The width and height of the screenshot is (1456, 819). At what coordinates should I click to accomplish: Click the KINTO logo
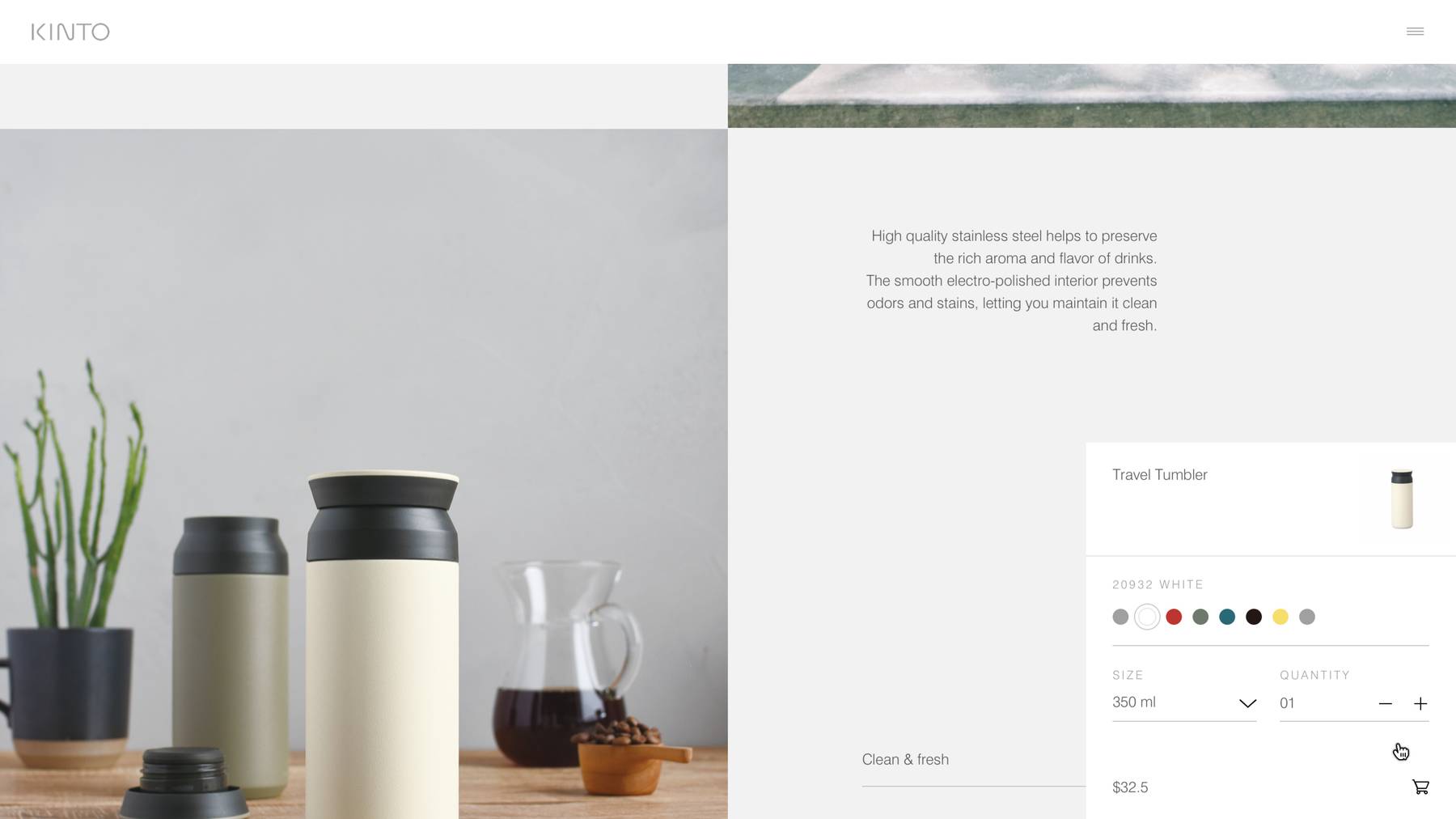coord(70,32)
